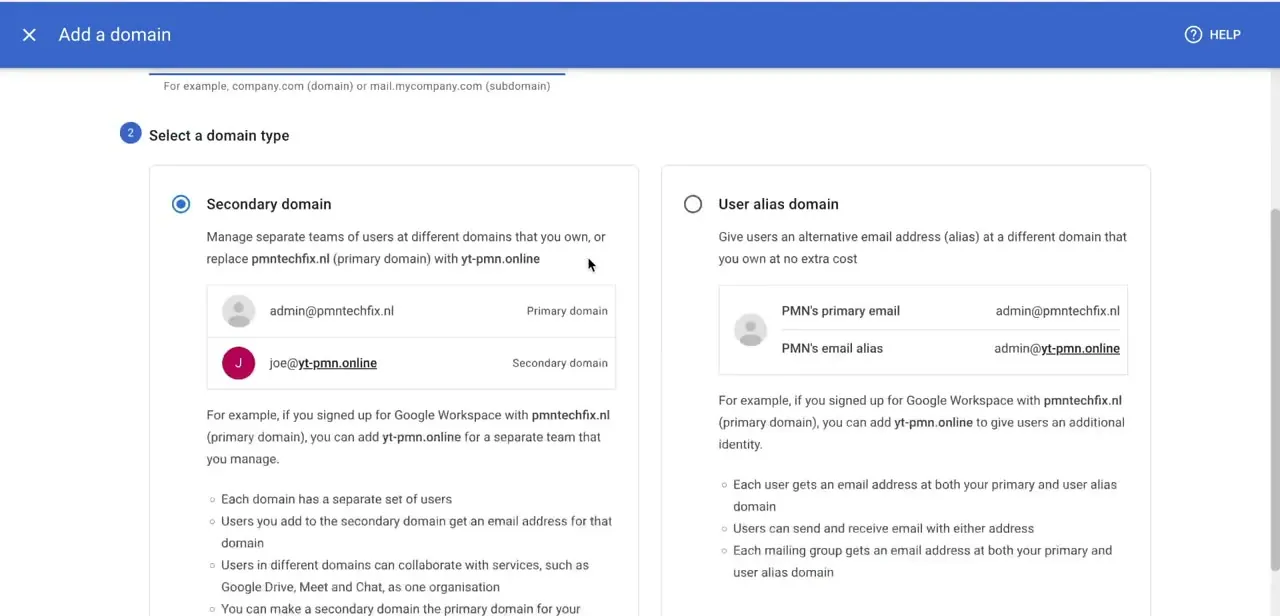Screen dimensions: 1280x616
Task: Click admin@pmntechfix.nl in User alias card
Action: (1058, 311)
